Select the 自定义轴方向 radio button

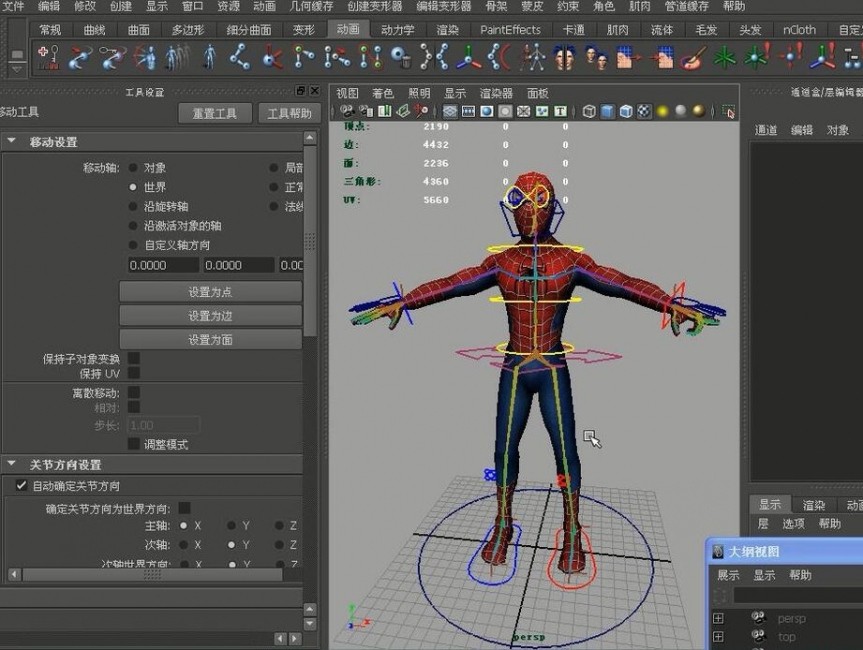(x=133, y=245)
